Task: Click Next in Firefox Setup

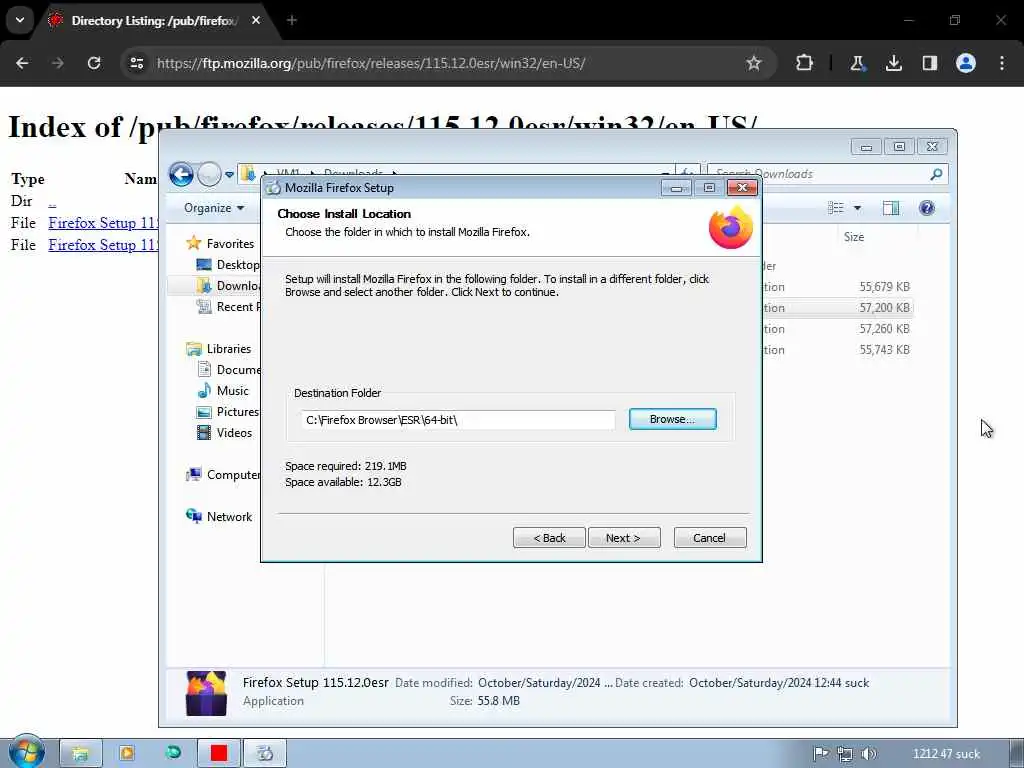Action: point(624,537)
